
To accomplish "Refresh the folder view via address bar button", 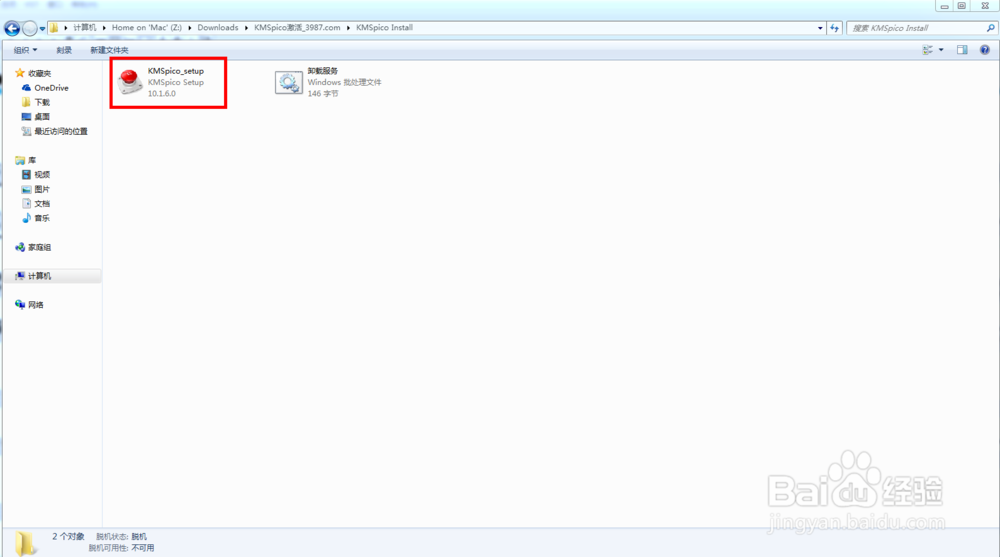I will click(834, 28).
